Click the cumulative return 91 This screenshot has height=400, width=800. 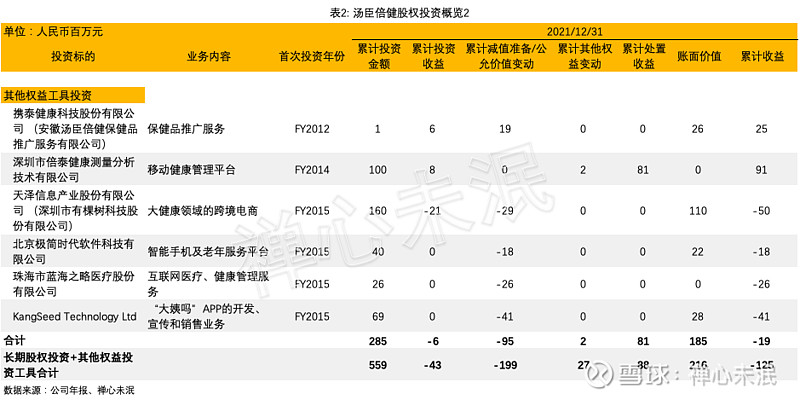(x=761, y=170)
